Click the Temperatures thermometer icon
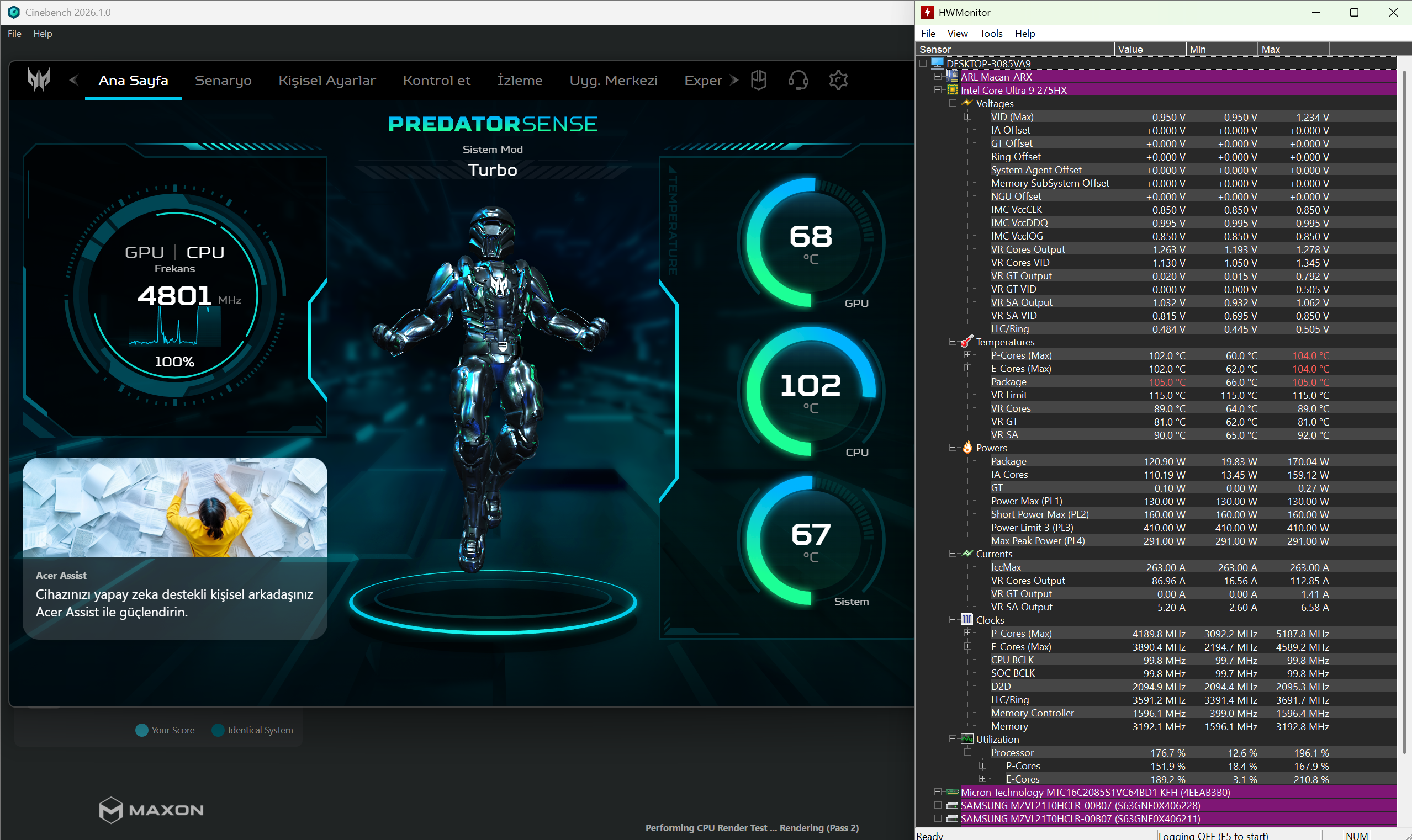This screenshot has width=1412, height=840. coord(967,341)
